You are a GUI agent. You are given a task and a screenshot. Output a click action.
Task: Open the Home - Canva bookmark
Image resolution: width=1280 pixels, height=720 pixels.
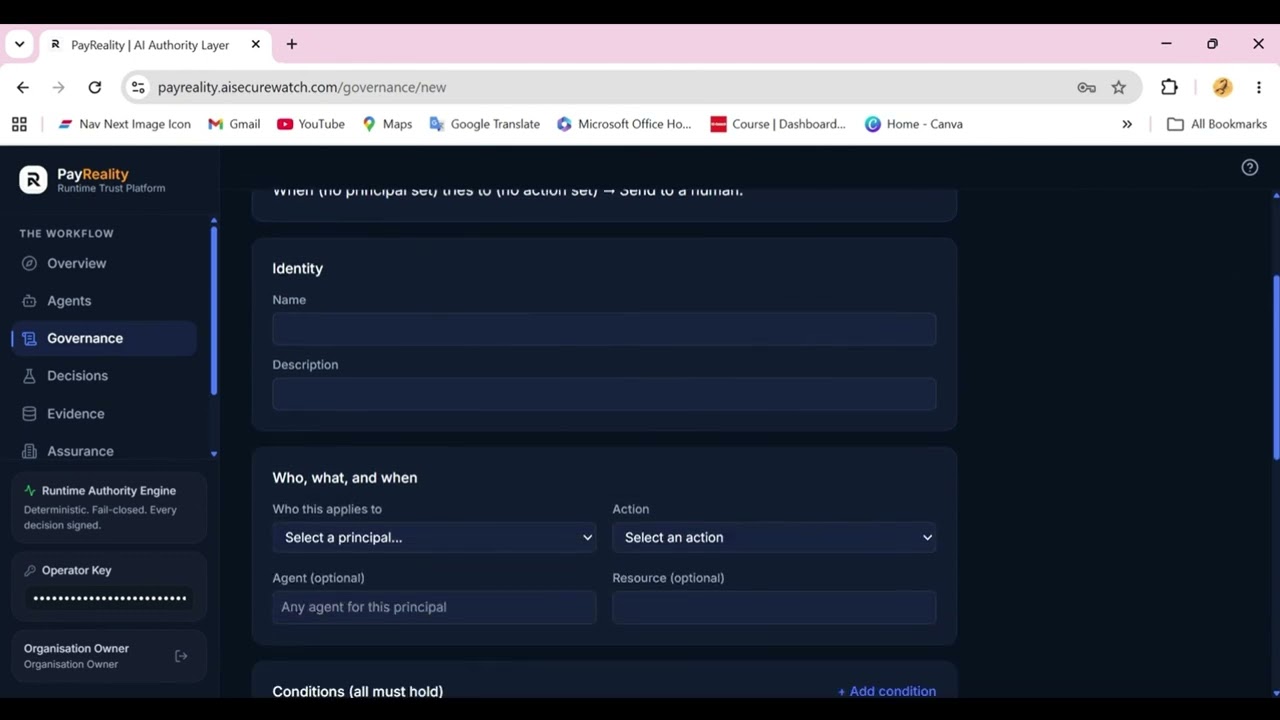coord(914,124)
